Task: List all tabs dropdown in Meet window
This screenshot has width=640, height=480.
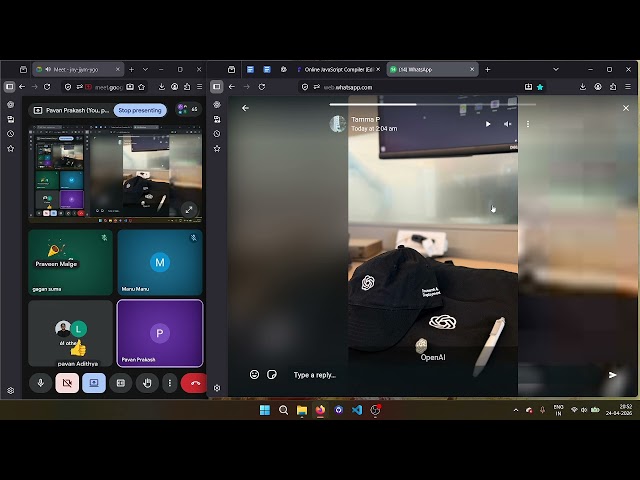Action: point(145,69)
